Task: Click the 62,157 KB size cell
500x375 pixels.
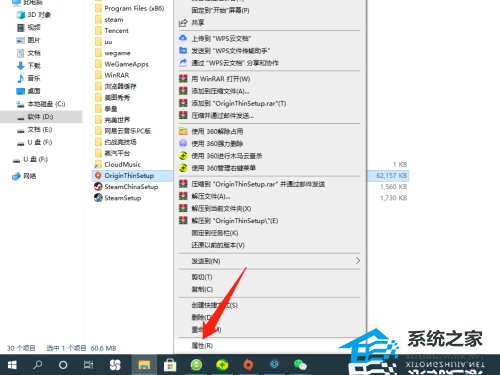Action: 392,175
